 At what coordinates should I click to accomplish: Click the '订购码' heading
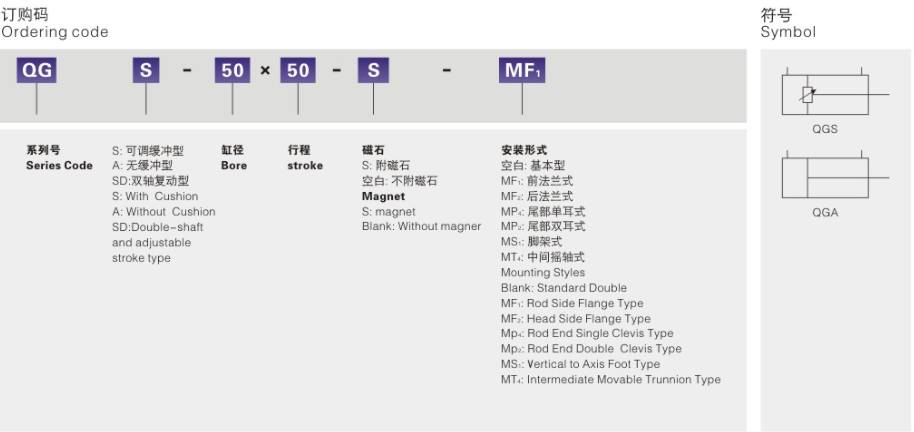(24, 13)
